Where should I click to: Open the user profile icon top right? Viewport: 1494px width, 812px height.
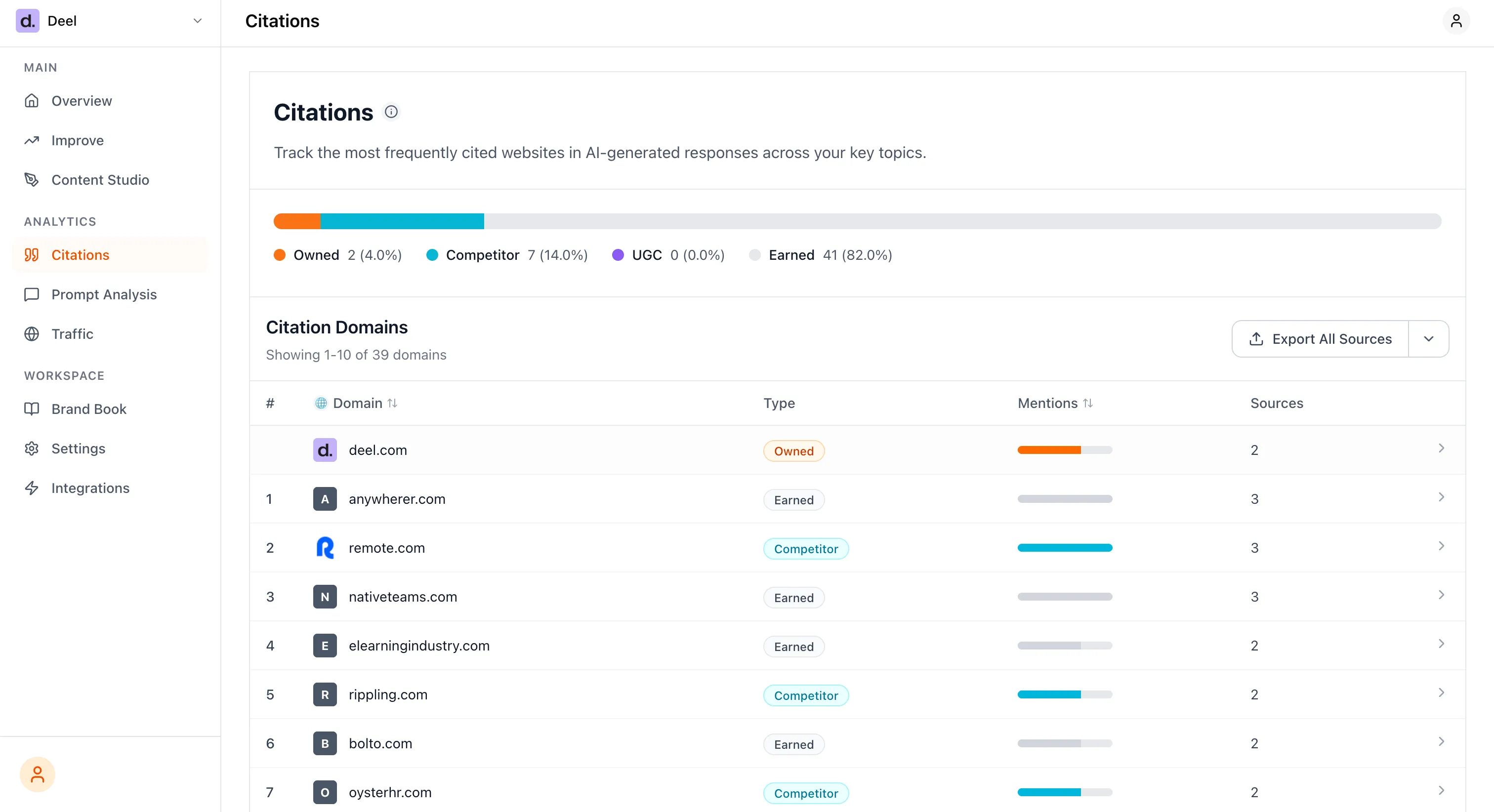point(1456,21)
